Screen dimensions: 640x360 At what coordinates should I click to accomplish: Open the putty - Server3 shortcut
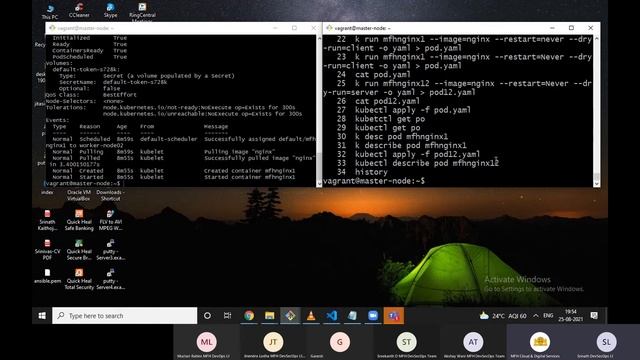(x=111, y=250)
